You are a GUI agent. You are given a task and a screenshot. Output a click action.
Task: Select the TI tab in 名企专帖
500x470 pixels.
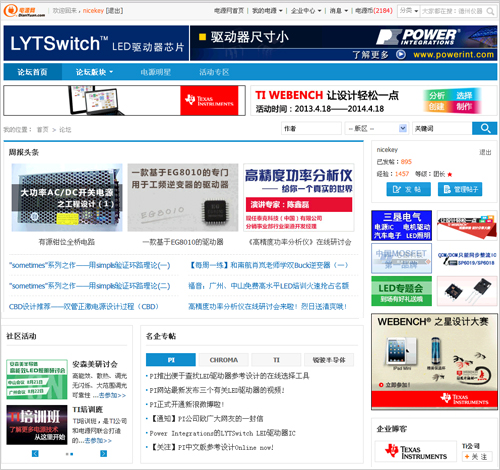coord(276,360)
